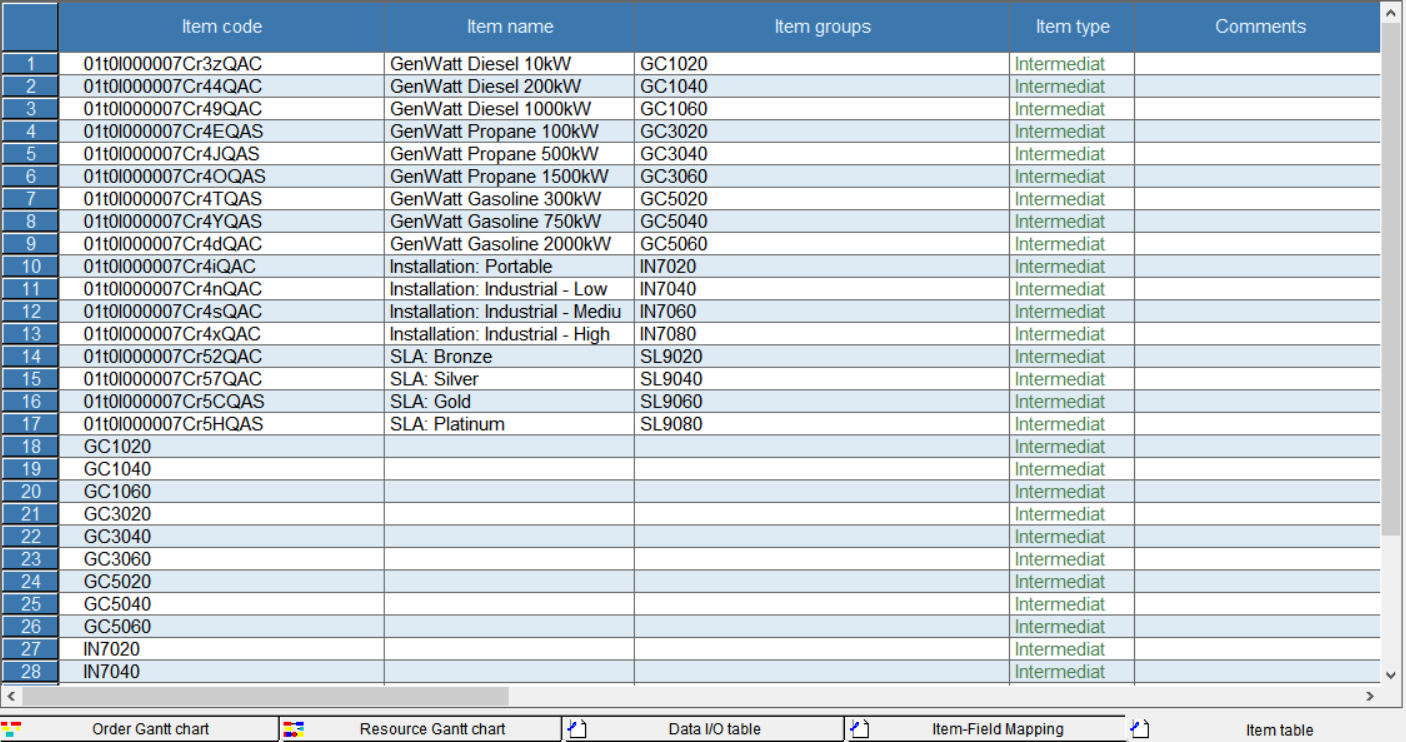Click the Order Gantt chart tab icon
This screenshot has height=742, width=1406.
click(x=11, y=729)
